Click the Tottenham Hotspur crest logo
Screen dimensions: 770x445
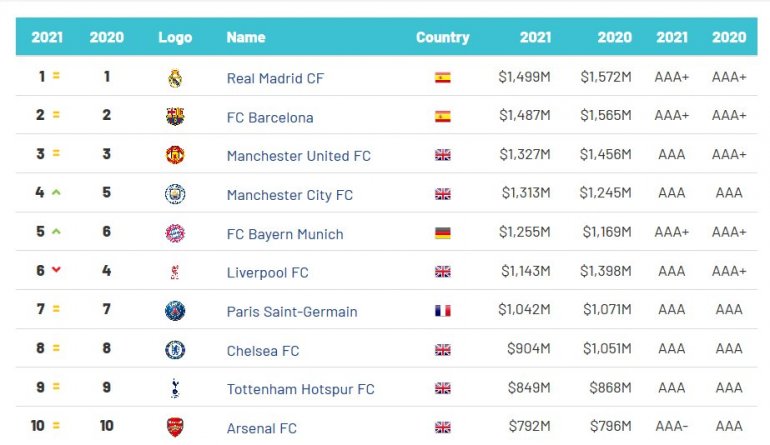point(175,388)
